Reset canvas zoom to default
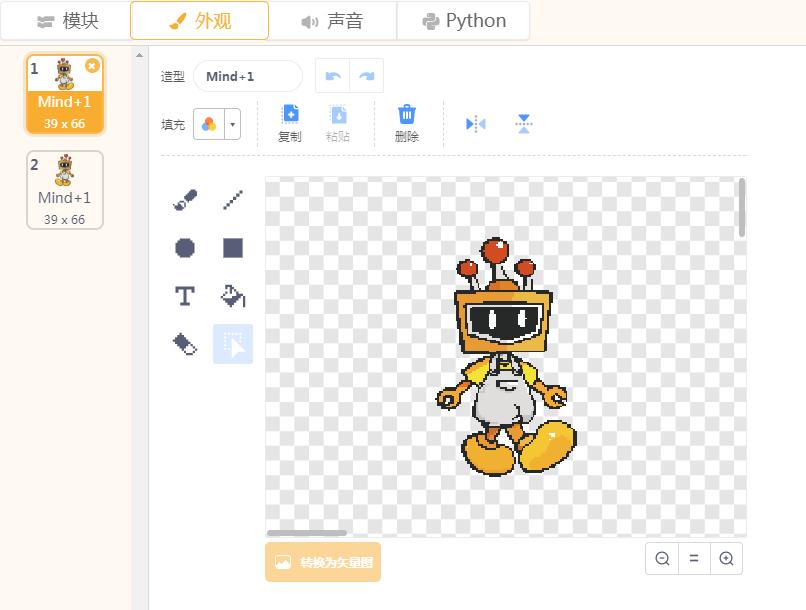Screen dimensions: 806x610 click(x=694, y=558)
